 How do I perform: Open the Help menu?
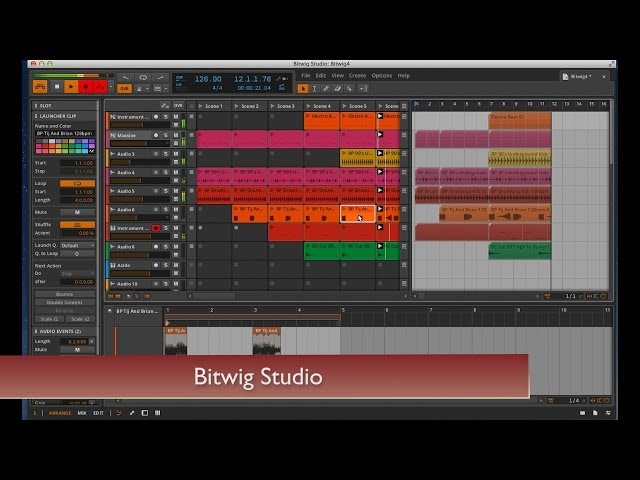point(404,76)
